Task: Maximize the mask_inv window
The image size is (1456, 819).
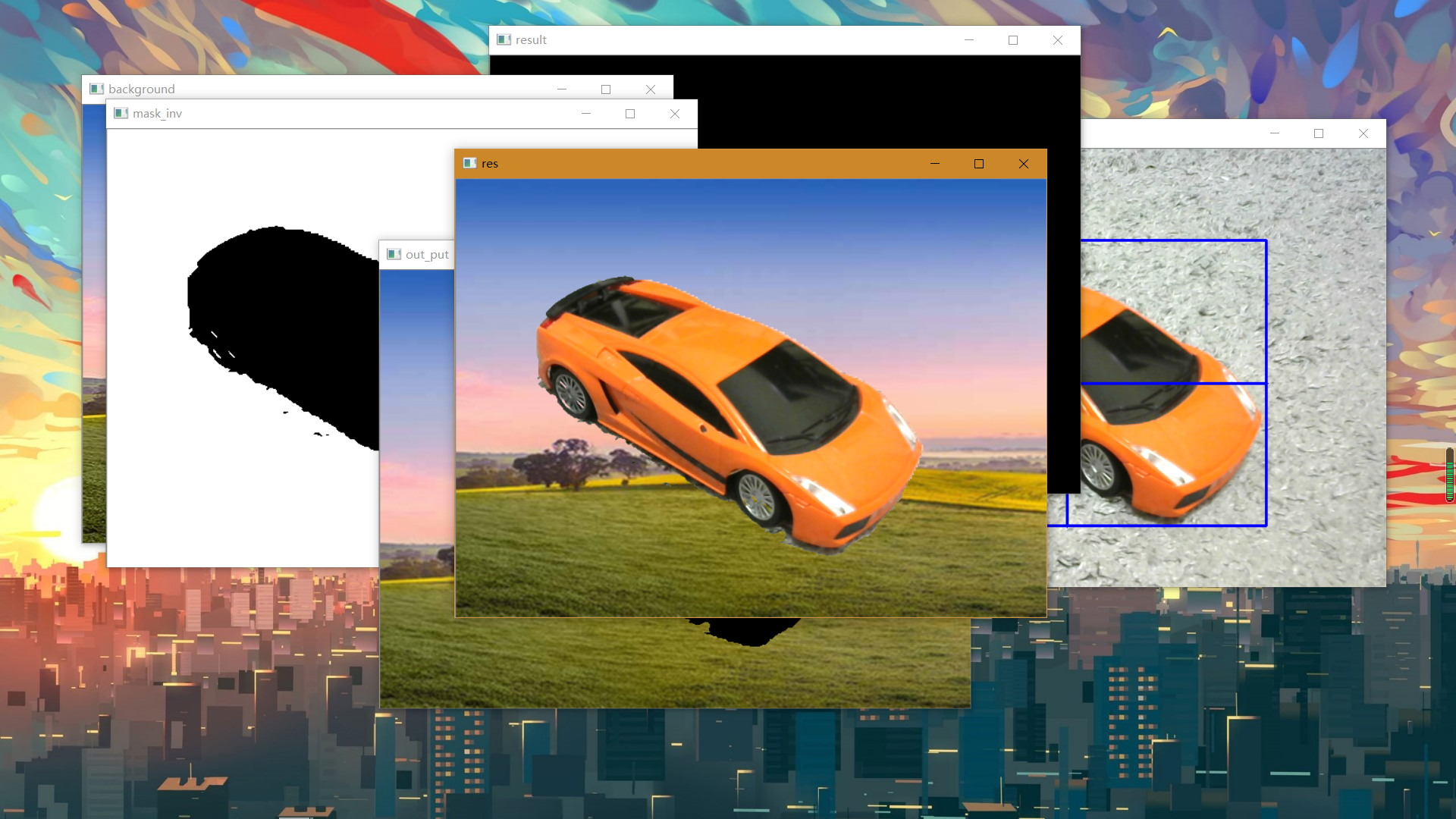Action: tap(630, 113)
